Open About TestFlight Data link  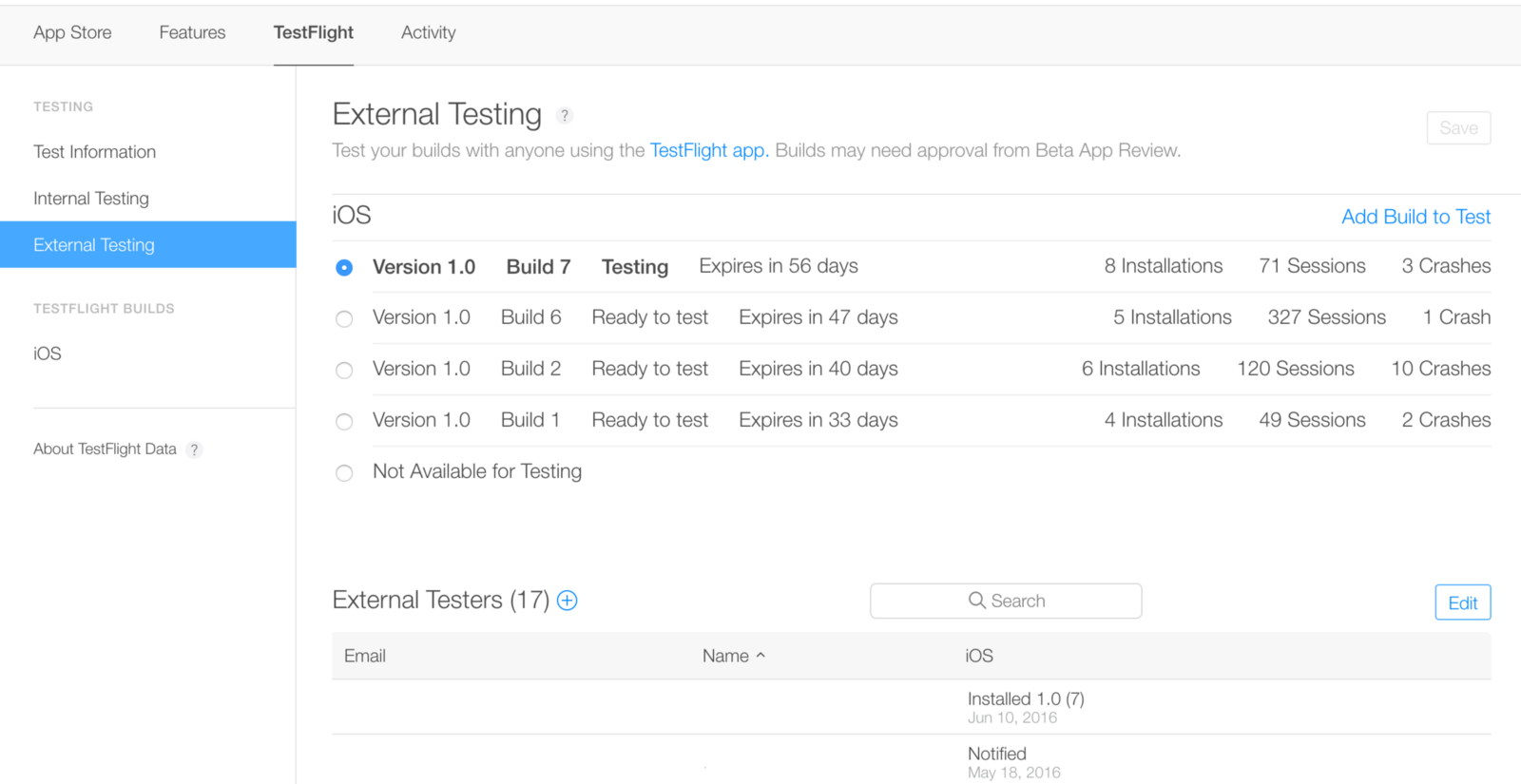tap(106, 449)
